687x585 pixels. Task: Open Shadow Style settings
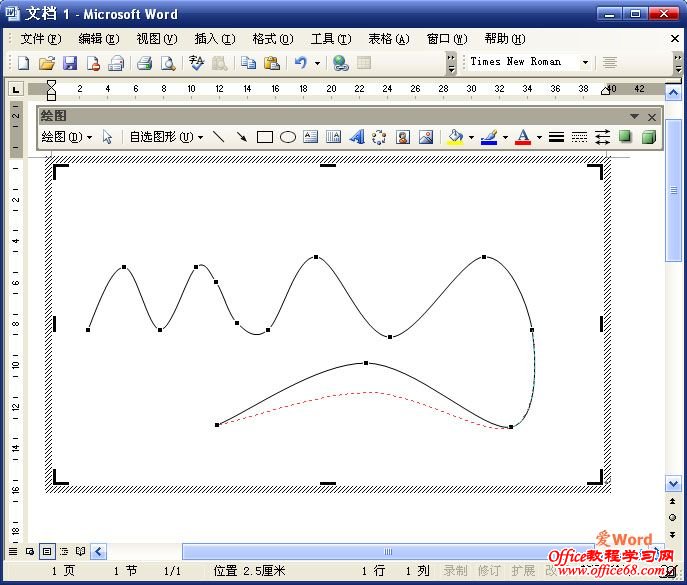625,137
